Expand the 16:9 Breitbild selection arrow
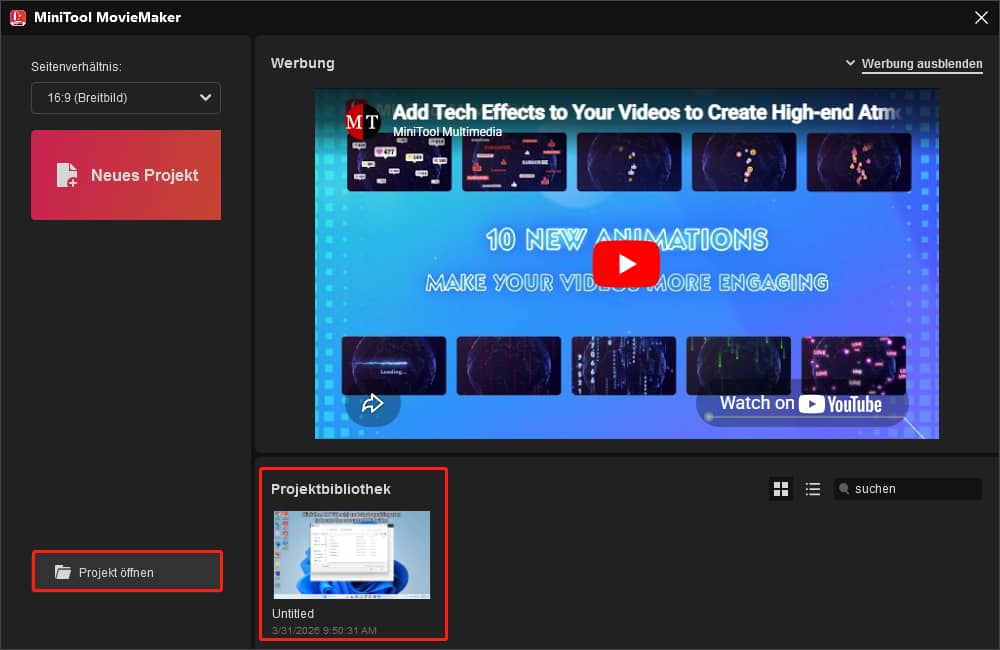The image size is (1000, 650). pyautogui.click(x=205, y=98)
